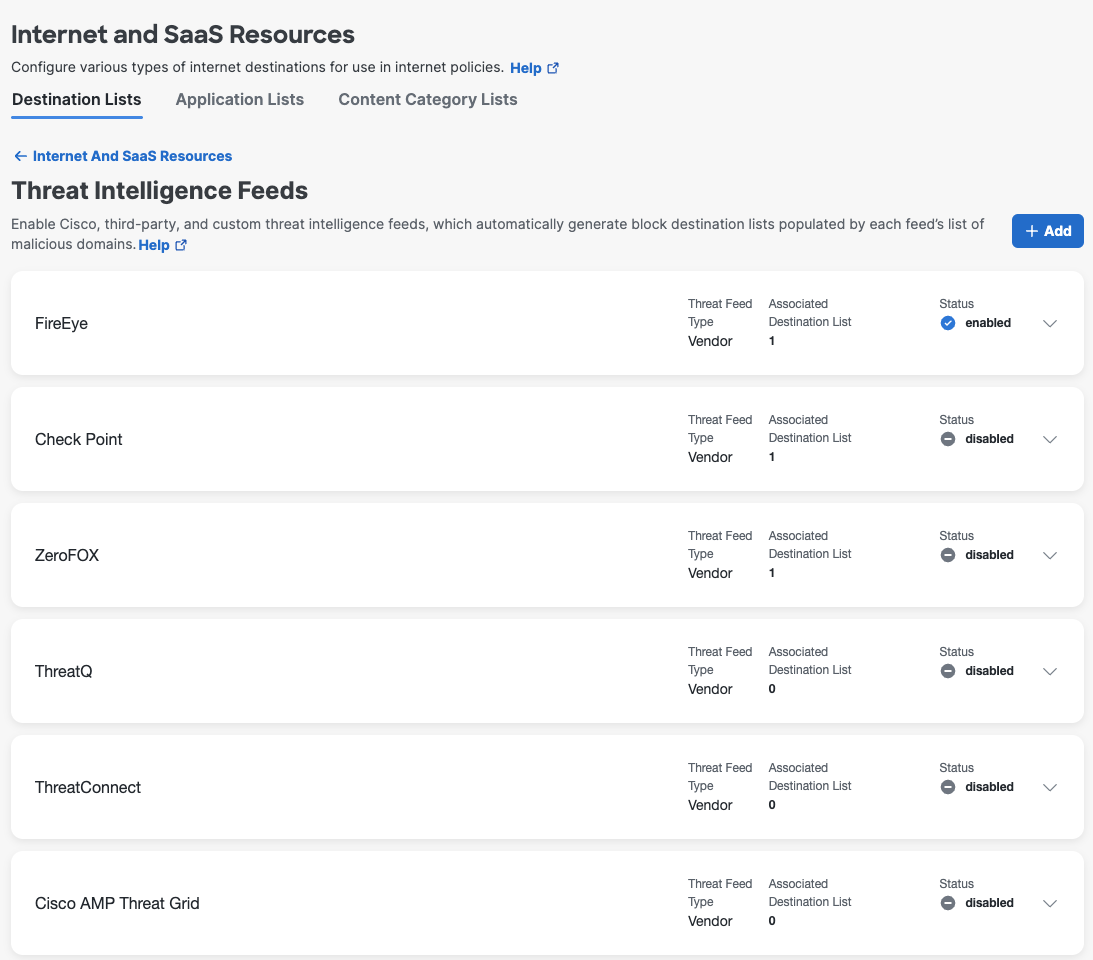Expand the ThreatConnect feed row chevron
The height and width of the screenshot is (960, 1093).
1050,787
